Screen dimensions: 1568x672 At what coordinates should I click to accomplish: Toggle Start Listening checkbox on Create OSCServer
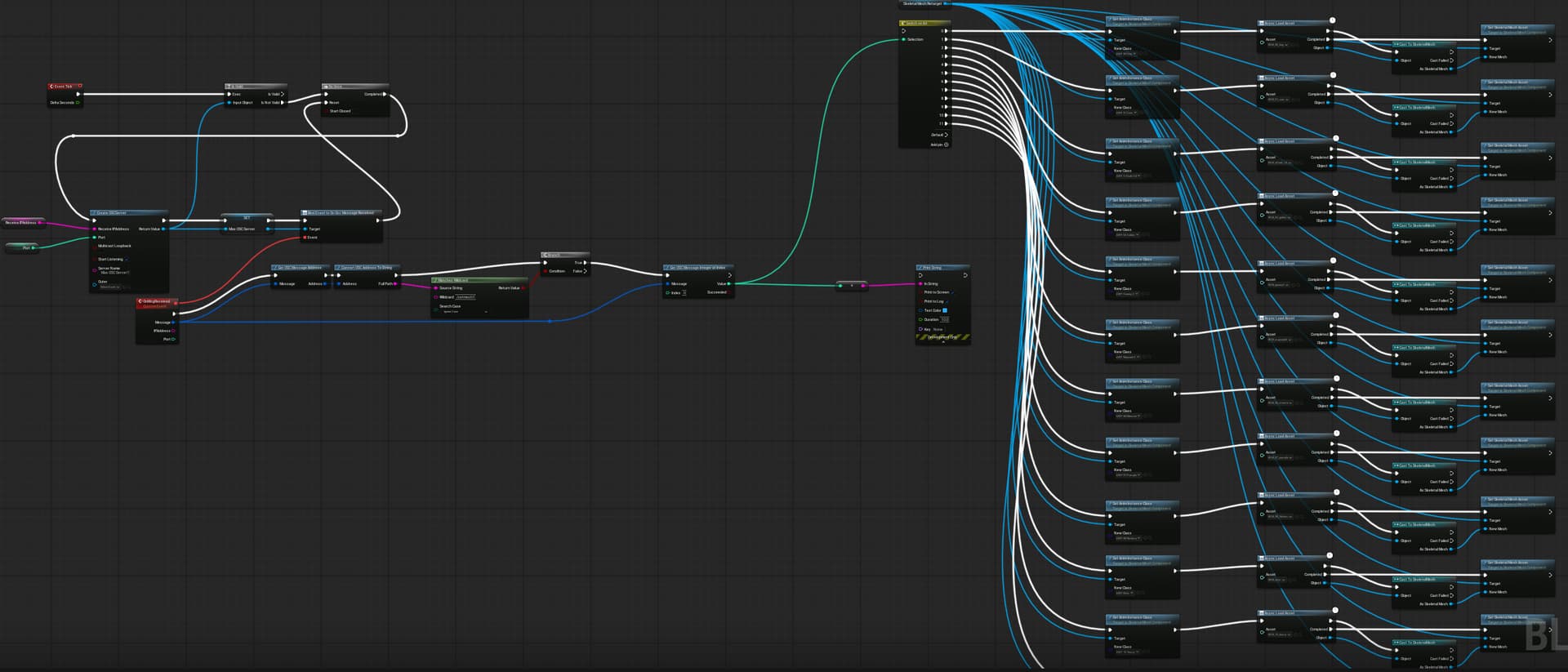pos(127,260)
